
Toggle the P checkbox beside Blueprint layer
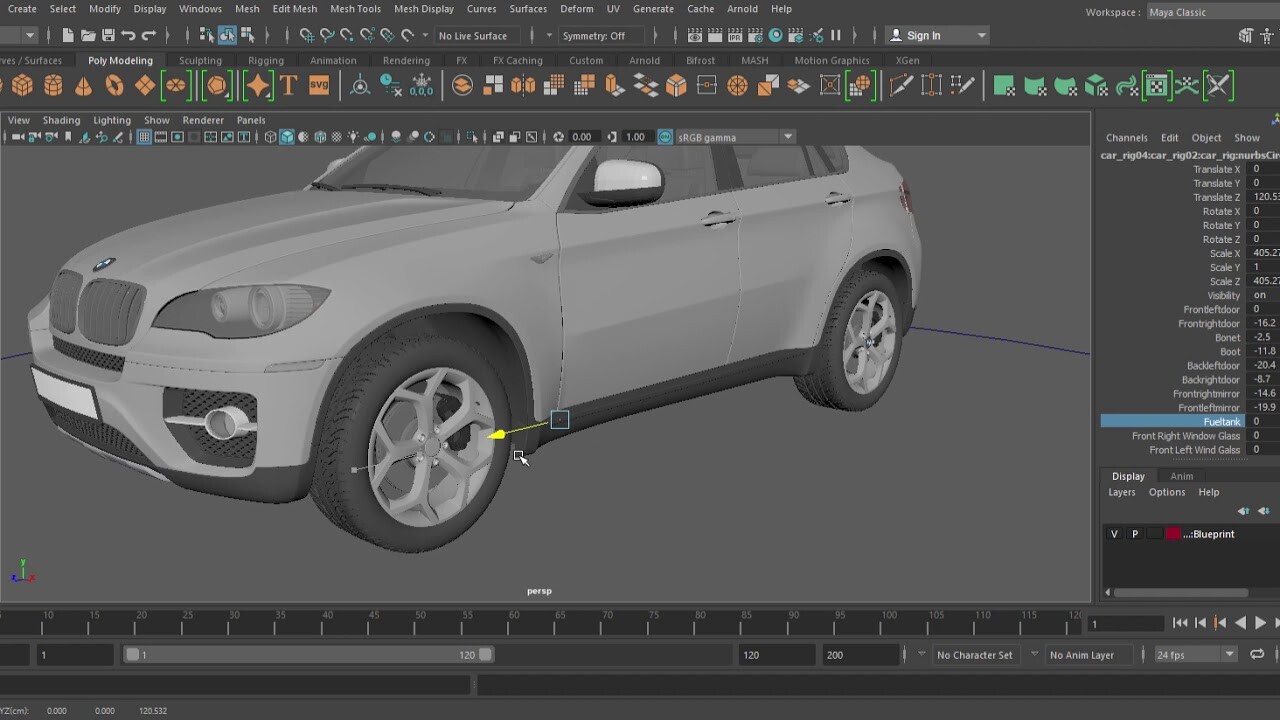point(1134,533)
